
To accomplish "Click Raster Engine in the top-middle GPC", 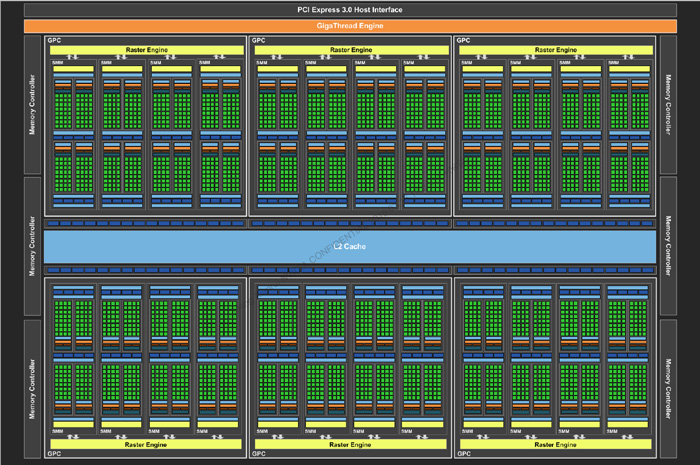I will [x=349, y=50].
